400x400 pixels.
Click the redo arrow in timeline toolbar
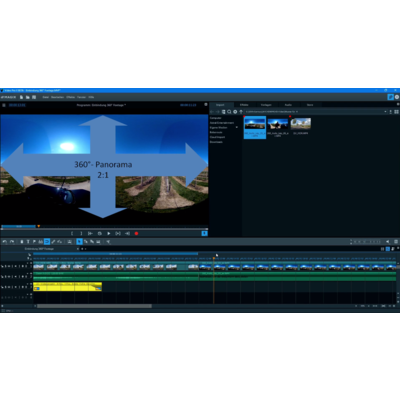pos(12,242)
